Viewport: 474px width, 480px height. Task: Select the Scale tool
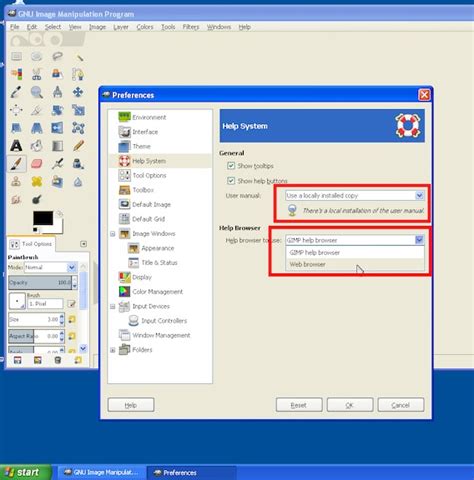[x=78, y=110]
